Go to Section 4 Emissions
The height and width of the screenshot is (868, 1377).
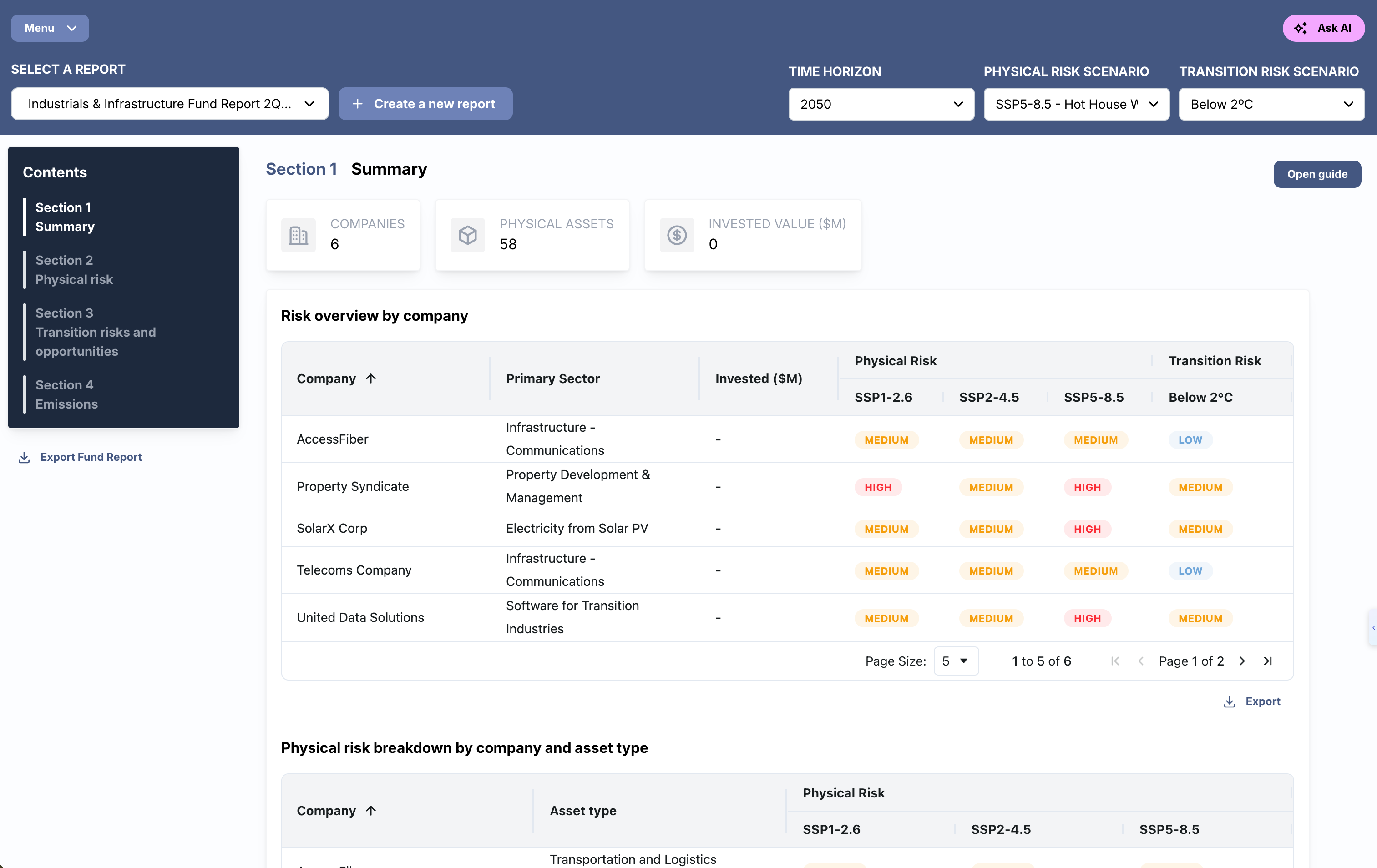[66, 394]
